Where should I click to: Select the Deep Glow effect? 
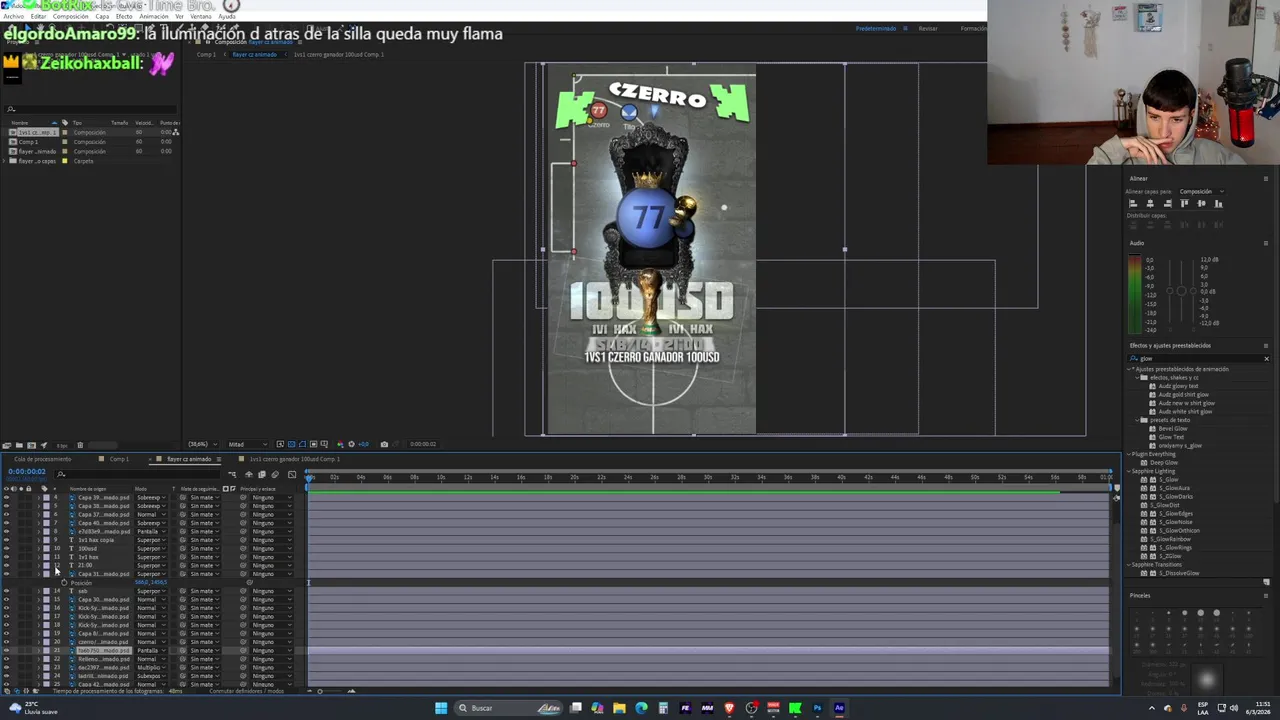[1164, 462]
